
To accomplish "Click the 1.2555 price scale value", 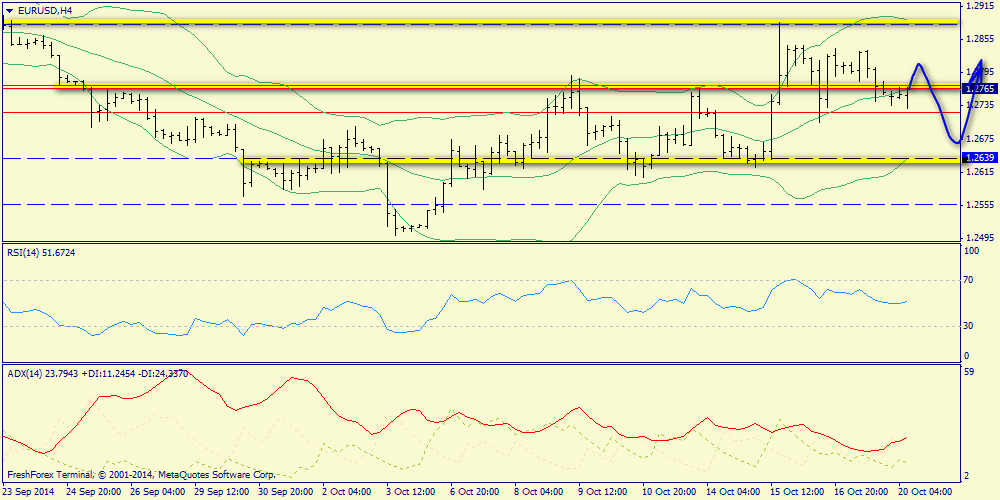I will (x=979, y=205).
